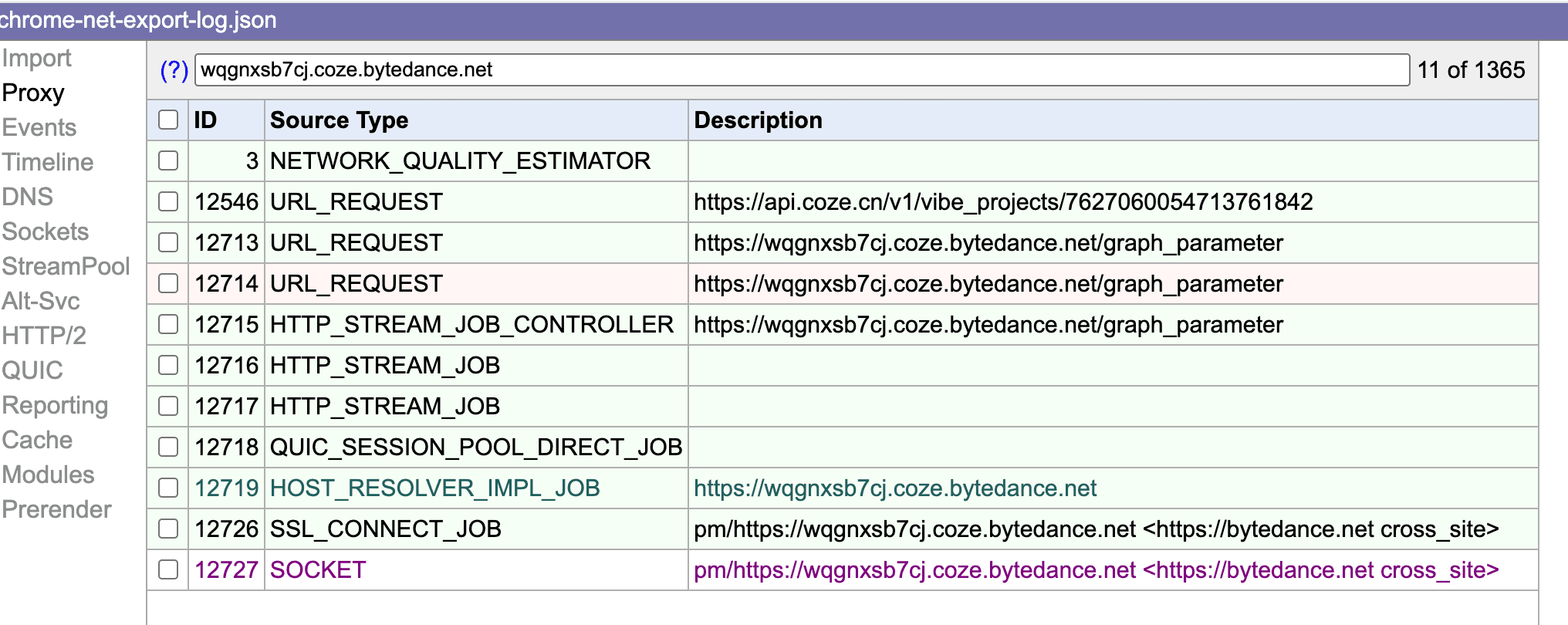Viewport: 1568px width, 625px height.
Task: Open the api.coze.cn vibe_projects URL_REQUEST entry
Action: (x=1002, y=201)
